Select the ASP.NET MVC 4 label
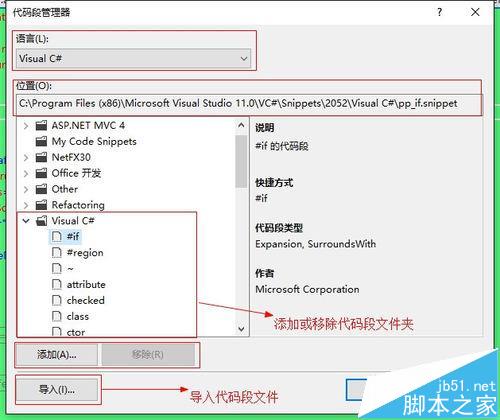The height and width of the screenshot is (420, 500). 88,126
